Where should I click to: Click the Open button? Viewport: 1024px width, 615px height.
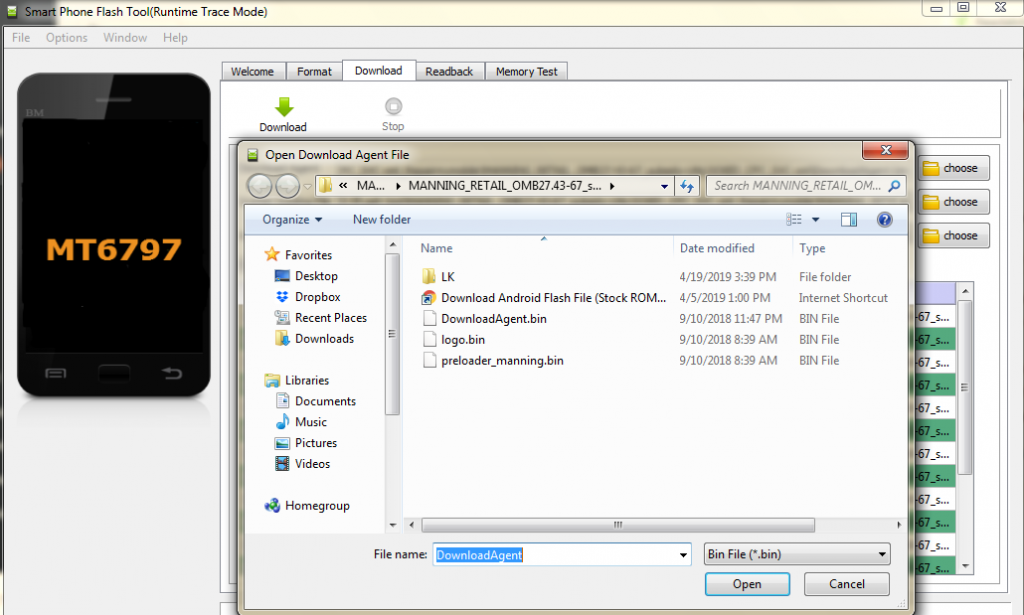[746, 584]
